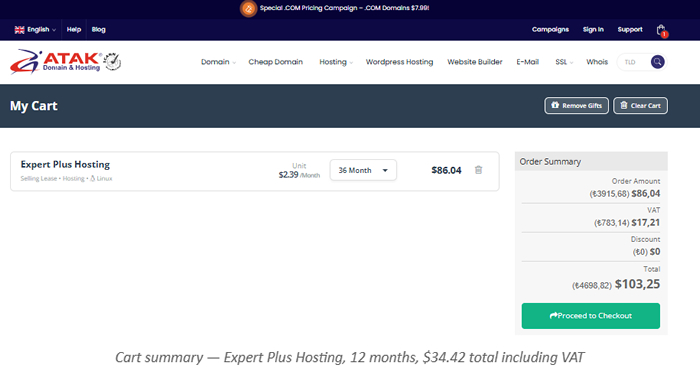Proceed to Checkout
Image resolution: width=700 pixels, height=370 pixels.
coord(591,316)
